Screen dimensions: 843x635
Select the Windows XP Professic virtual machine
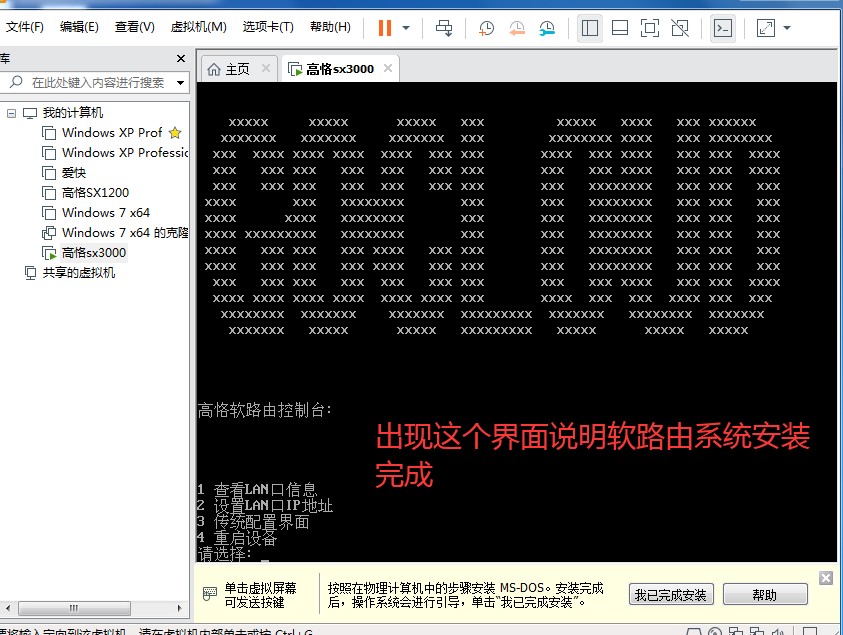(125, 153)
